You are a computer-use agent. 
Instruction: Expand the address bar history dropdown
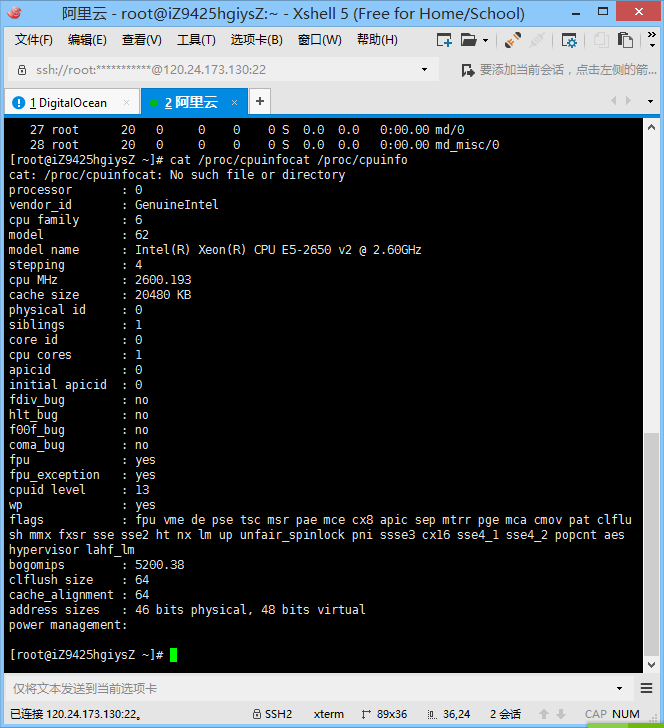click(x=424, y=70)
